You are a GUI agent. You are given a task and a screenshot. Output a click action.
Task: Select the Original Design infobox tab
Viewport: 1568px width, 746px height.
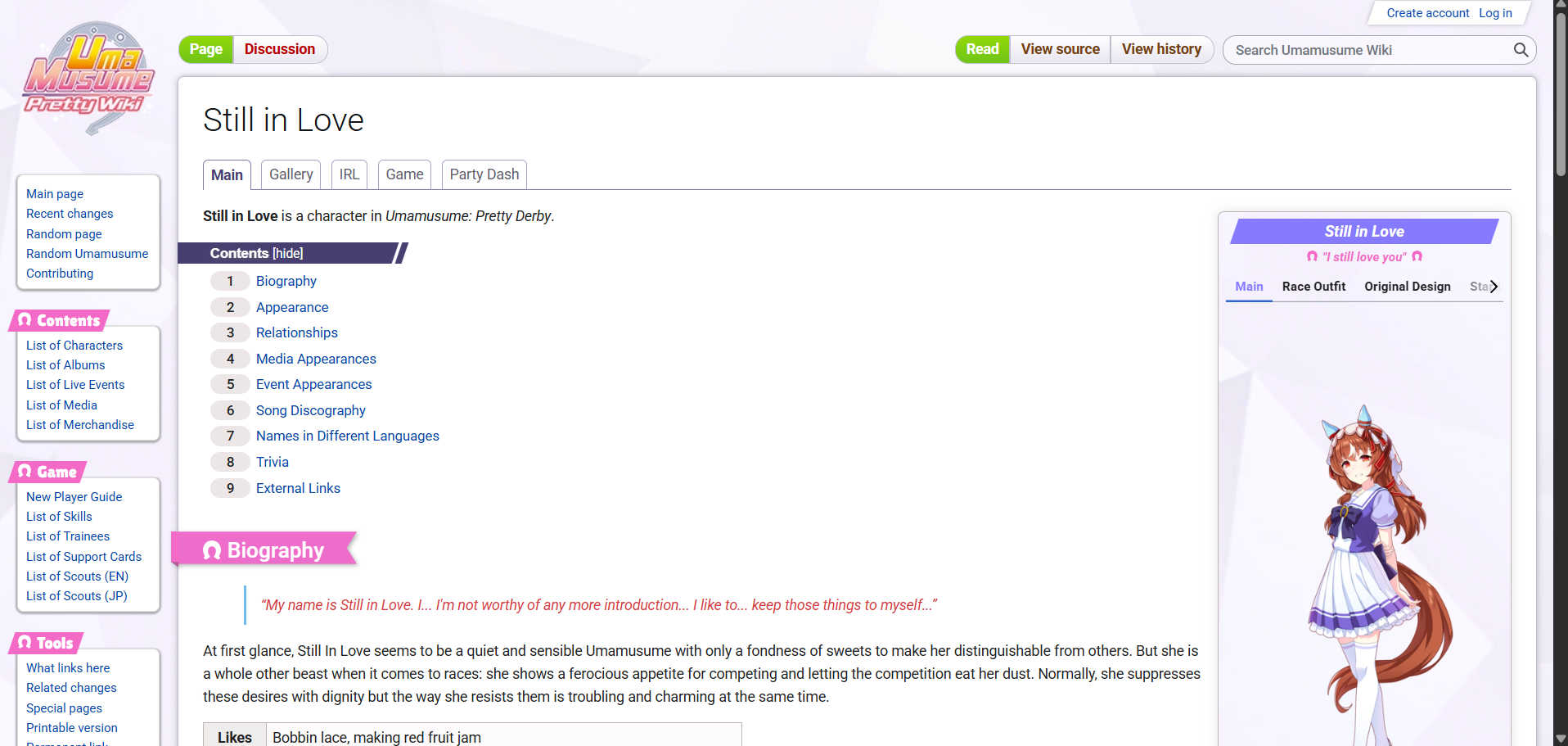pyautogui.click(x=1408, y=287)
